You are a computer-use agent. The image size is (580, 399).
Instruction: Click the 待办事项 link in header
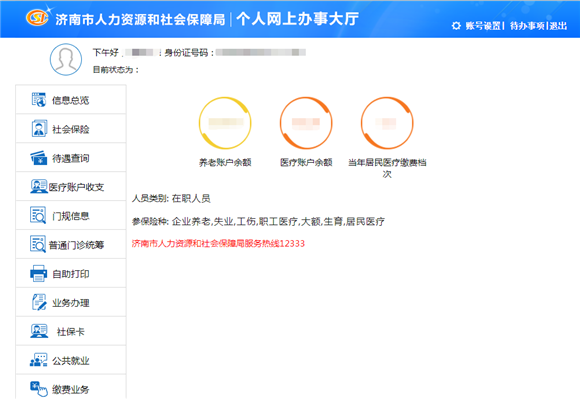coord(527,26)
